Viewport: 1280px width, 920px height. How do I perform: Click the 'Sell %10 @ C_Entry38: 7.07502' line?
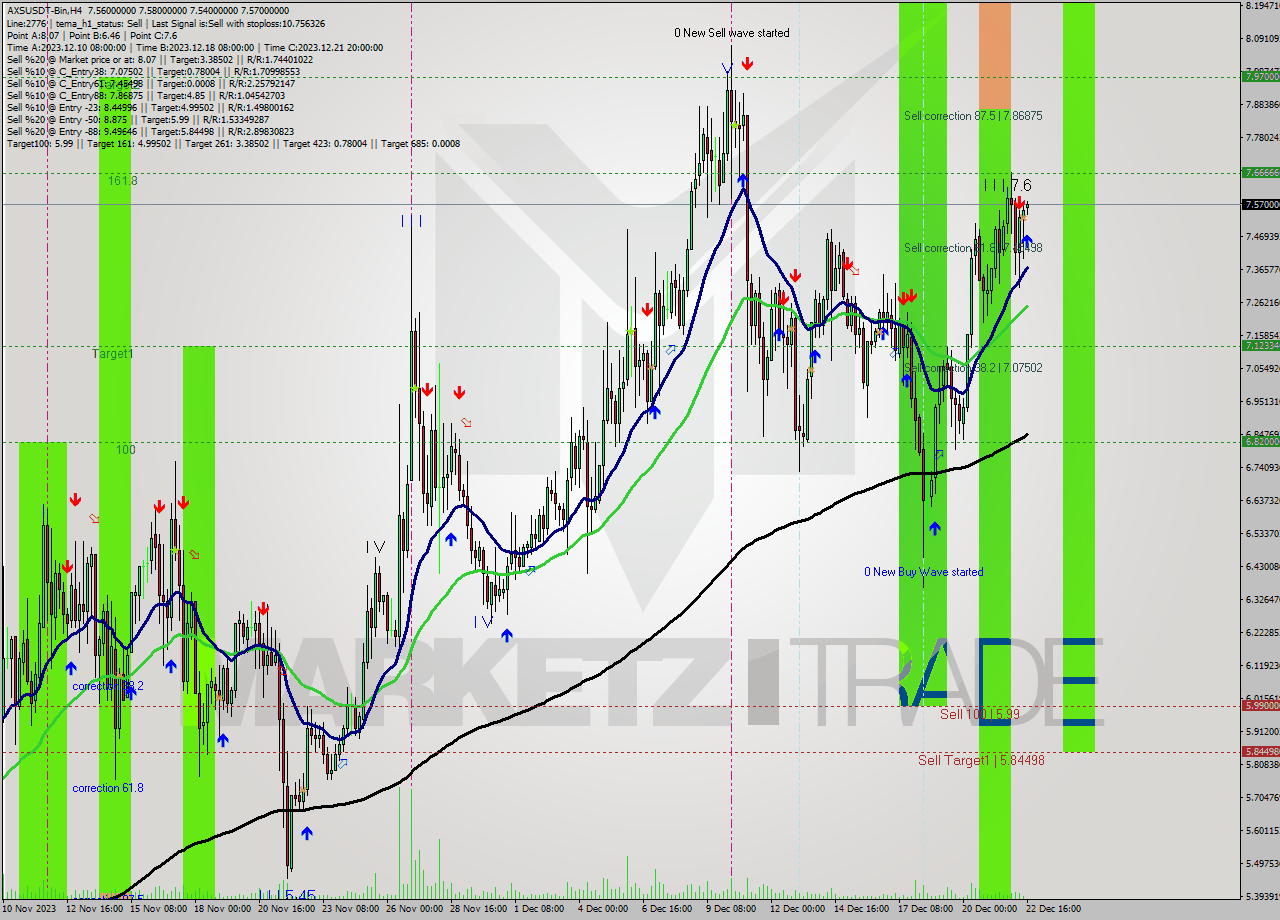point(151,71)
